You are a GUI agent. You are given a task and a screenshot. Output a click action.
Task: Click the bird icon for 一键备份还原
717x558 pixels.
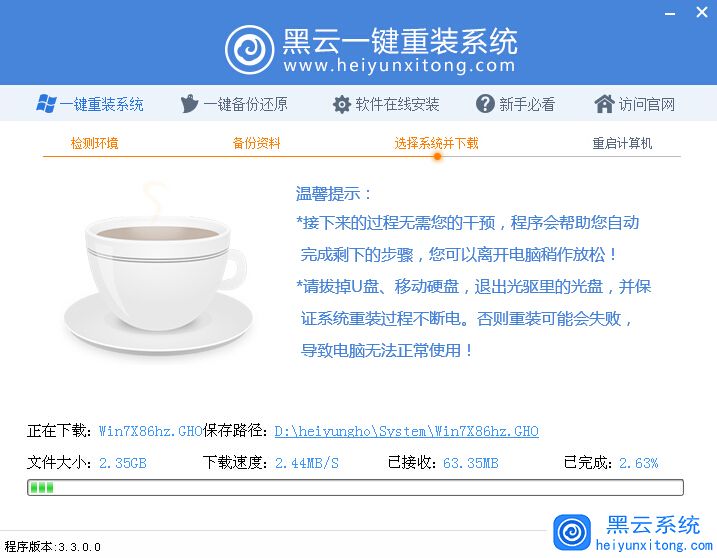pos(189,104)
